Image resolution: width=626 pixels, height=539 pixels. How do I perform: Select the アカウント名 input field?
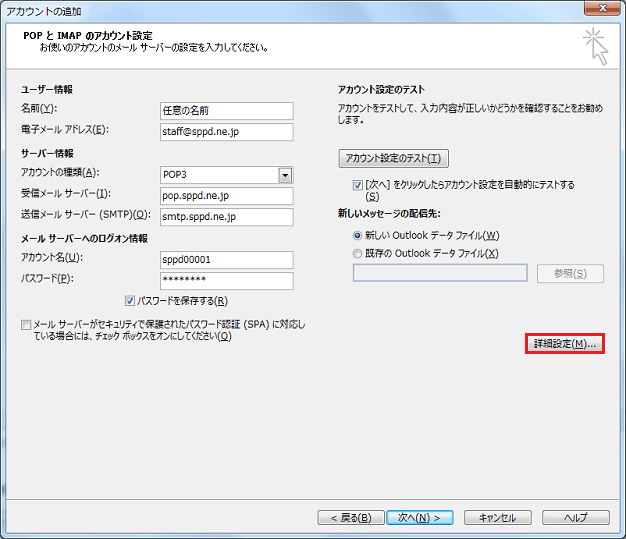pyautogui.click(x=226, y=260)
